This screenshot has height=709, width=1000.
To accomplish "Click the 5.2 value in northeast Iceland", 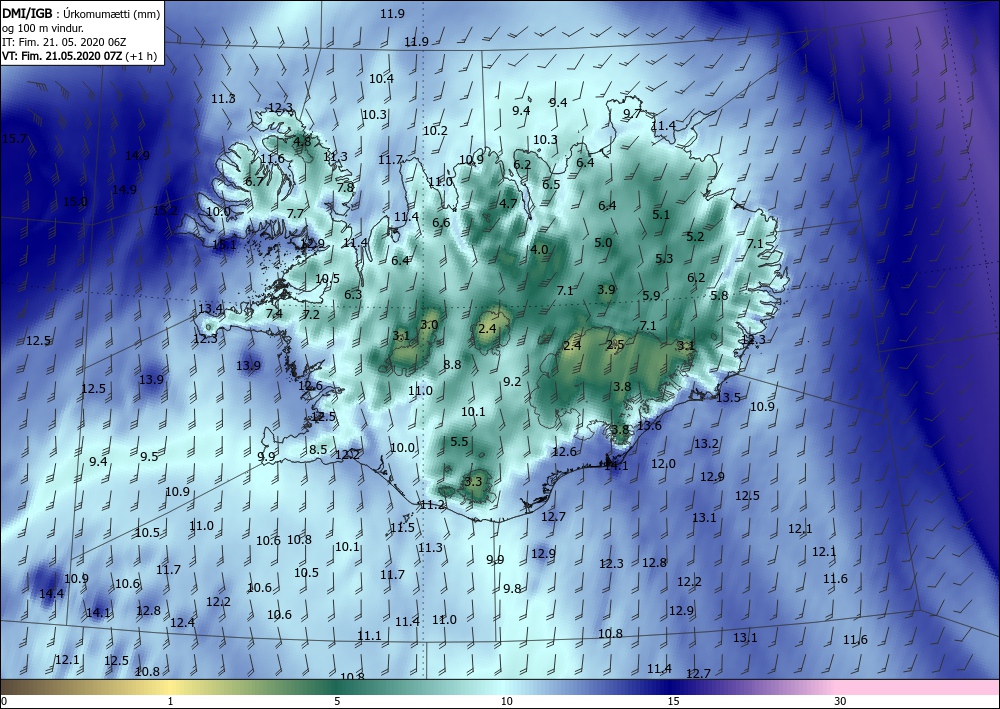I will click(695, 237).
